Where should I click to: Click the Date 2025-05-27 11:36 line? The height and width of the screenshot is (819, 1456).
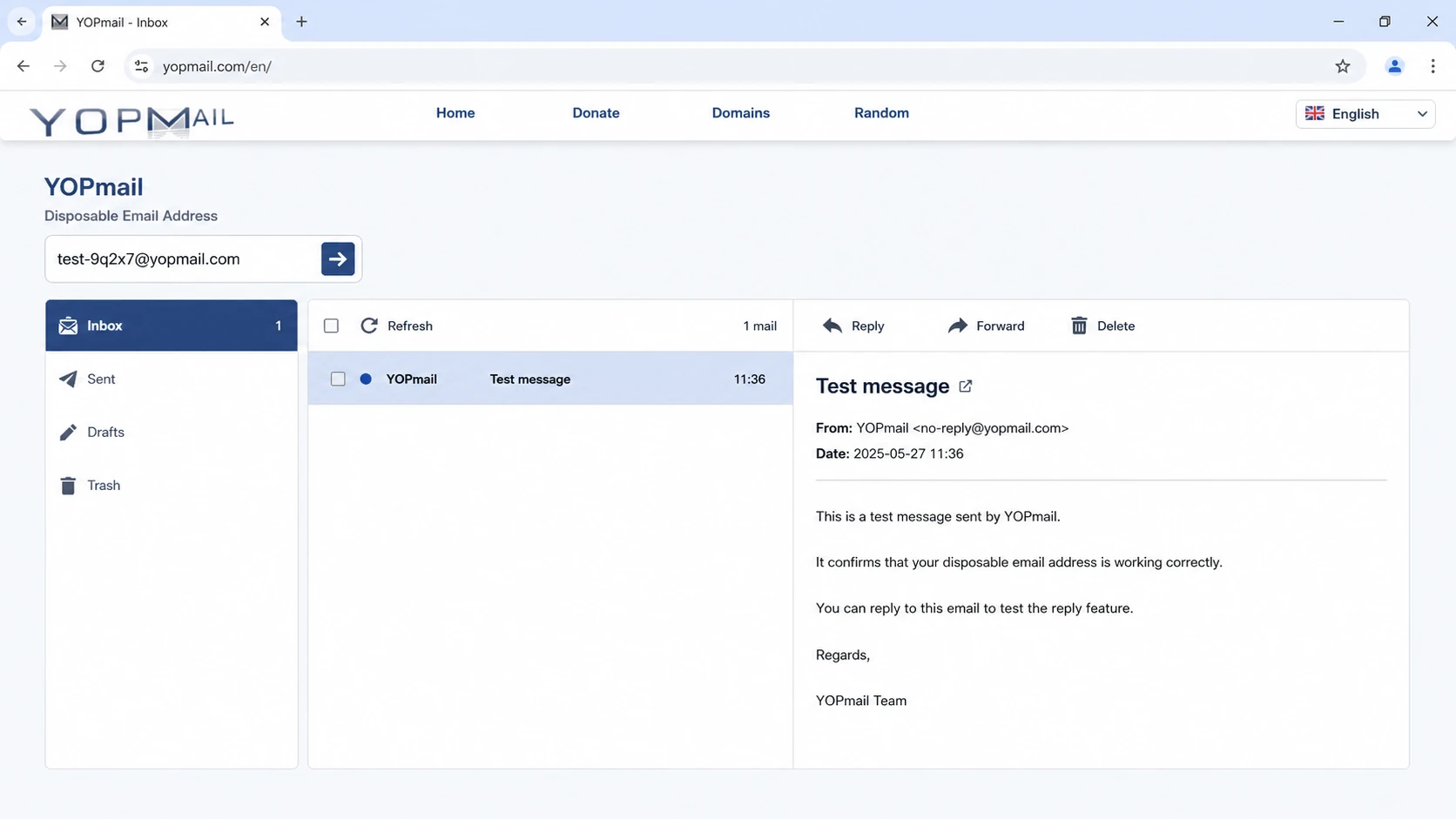889,453
